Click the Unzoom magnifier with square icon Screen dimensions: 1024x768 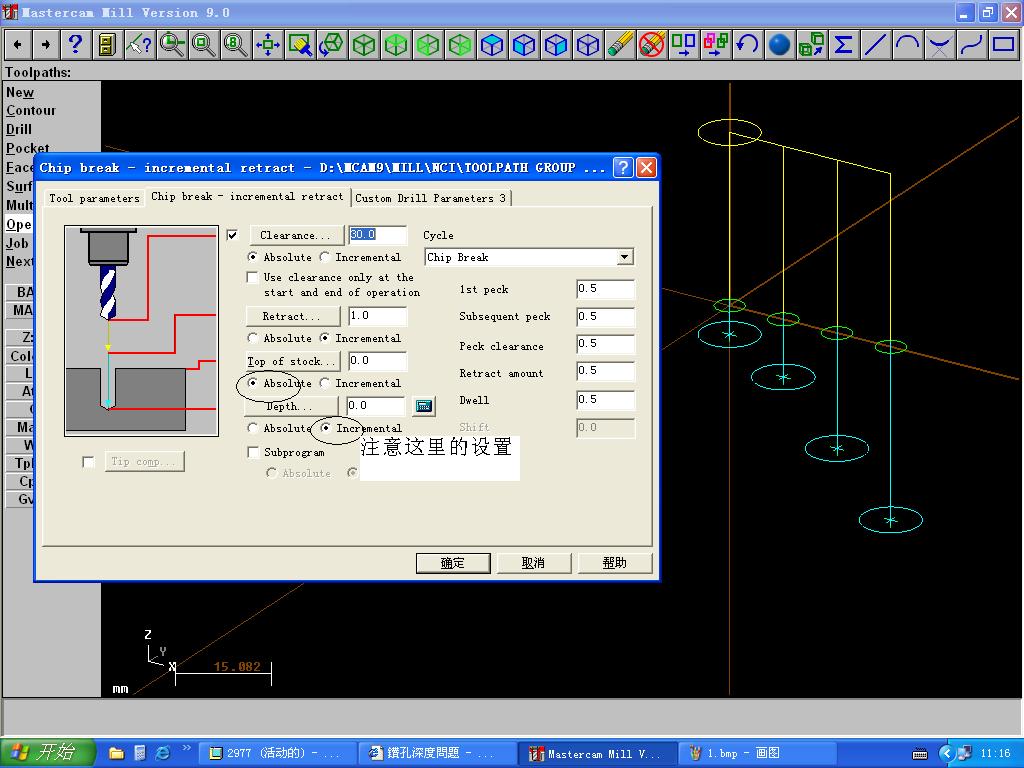click(x=204, y=44)
